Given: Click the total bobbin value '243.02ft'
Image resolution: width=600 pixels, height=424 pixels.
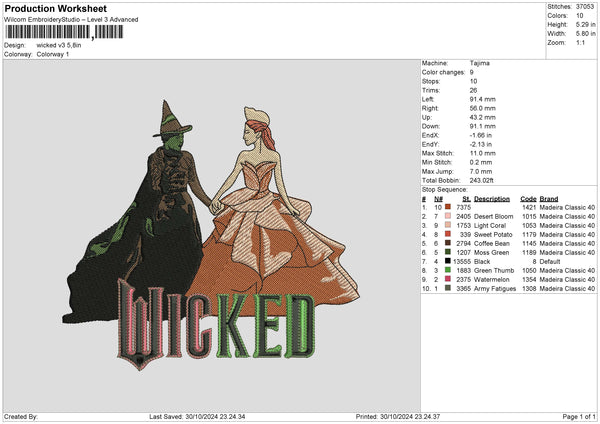Looking at the screenshot, I should 481,181.
